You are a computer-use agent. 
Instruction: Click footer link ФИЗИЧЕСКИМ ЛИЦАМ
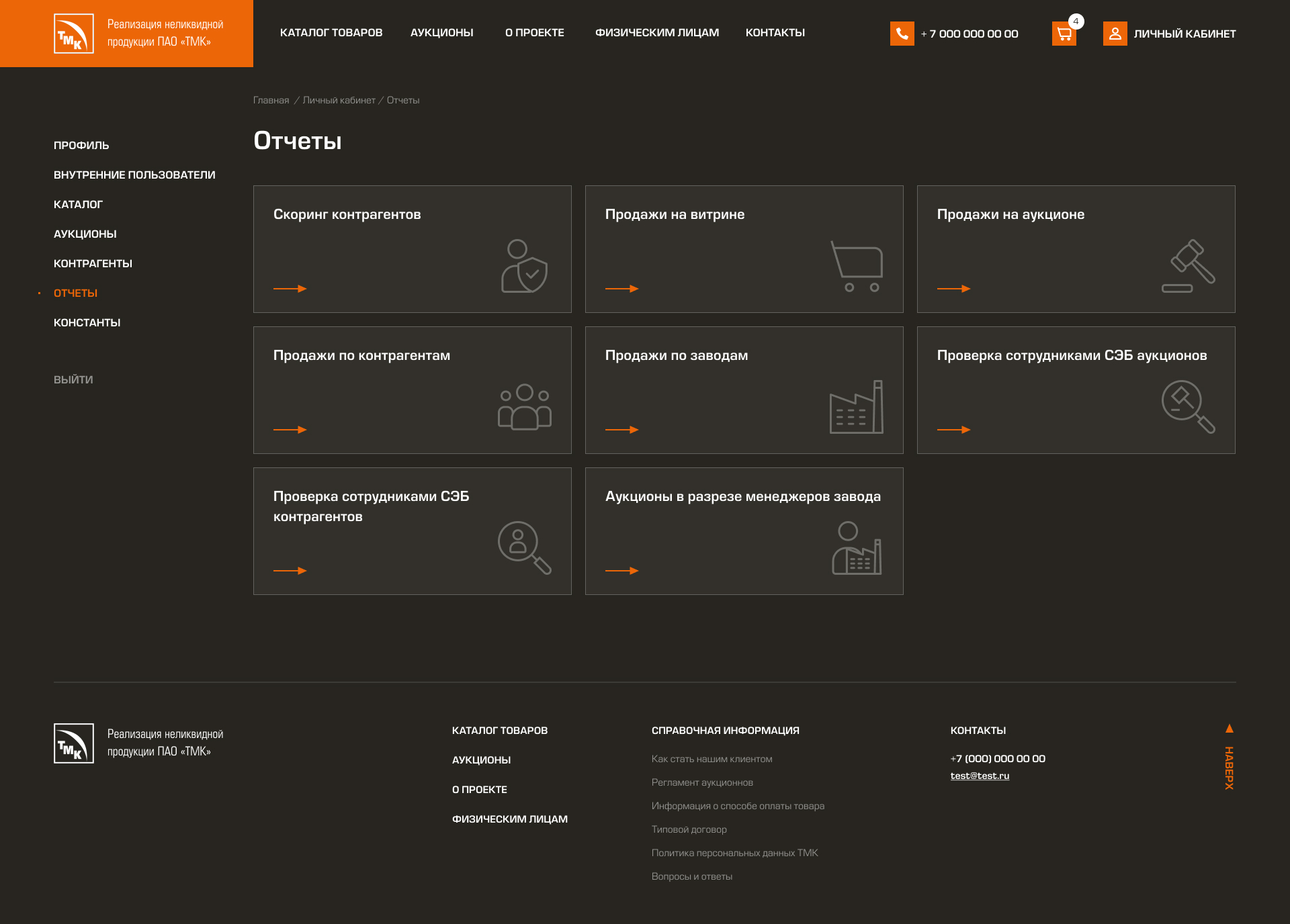click(x=510, y=819)
